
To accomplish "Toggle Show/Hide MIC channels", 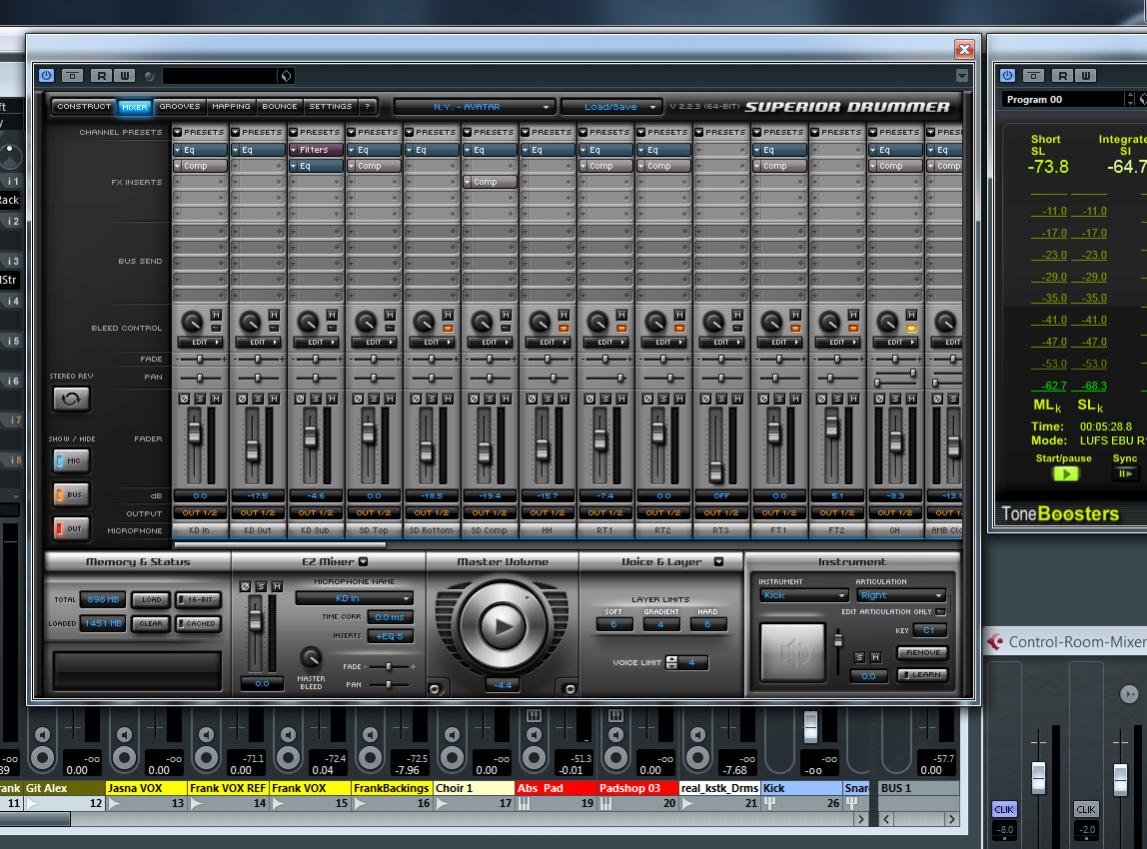I will tap(71, 461).
